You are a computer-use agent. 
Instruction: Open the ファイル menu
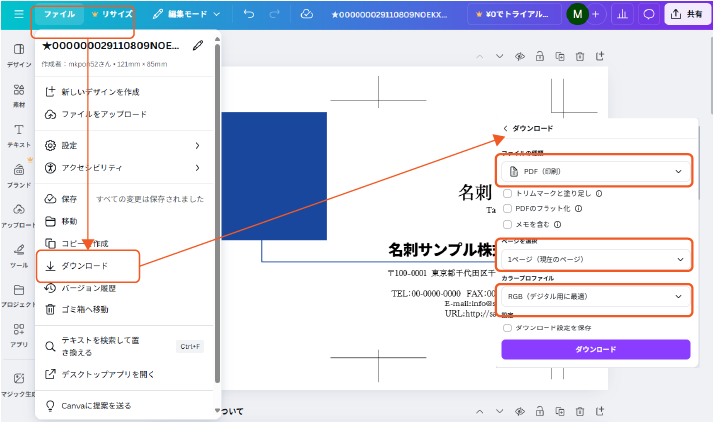(59, 14)
